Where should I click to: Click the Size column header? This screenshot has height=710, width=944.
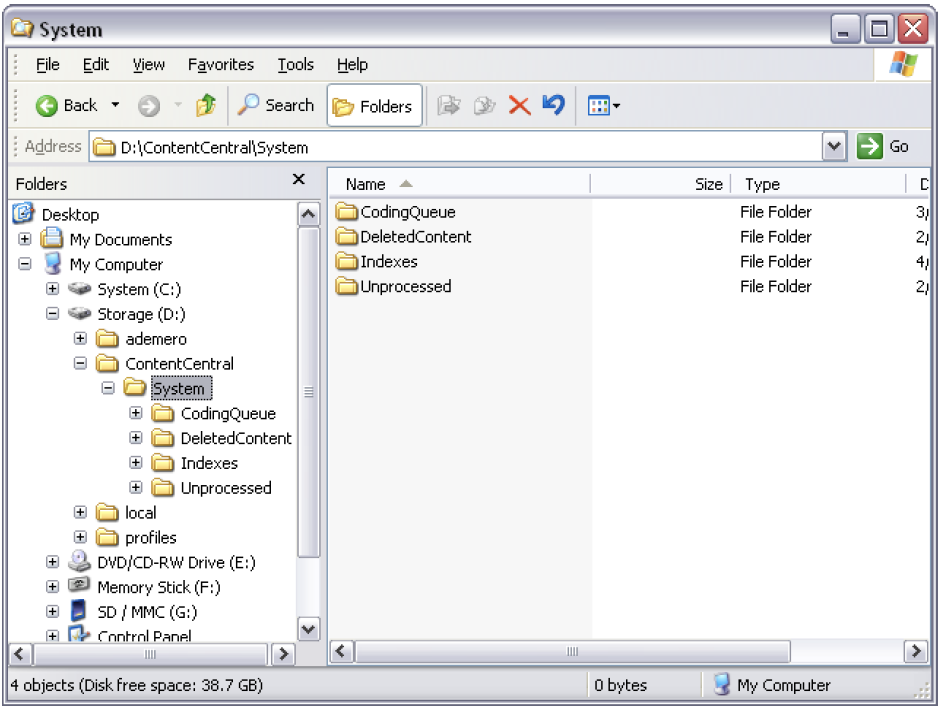(707, 184)
